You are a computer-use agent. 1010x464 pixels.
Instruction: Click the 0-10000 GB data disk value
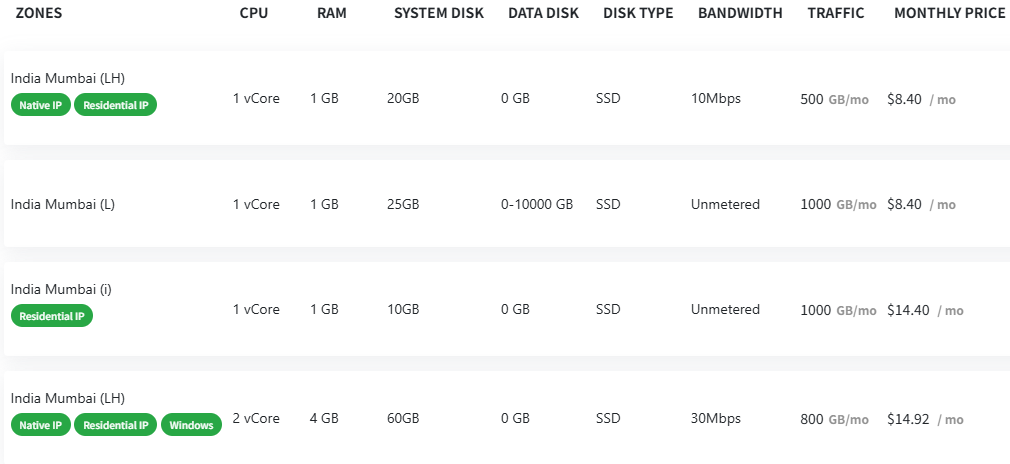(537, 204)
